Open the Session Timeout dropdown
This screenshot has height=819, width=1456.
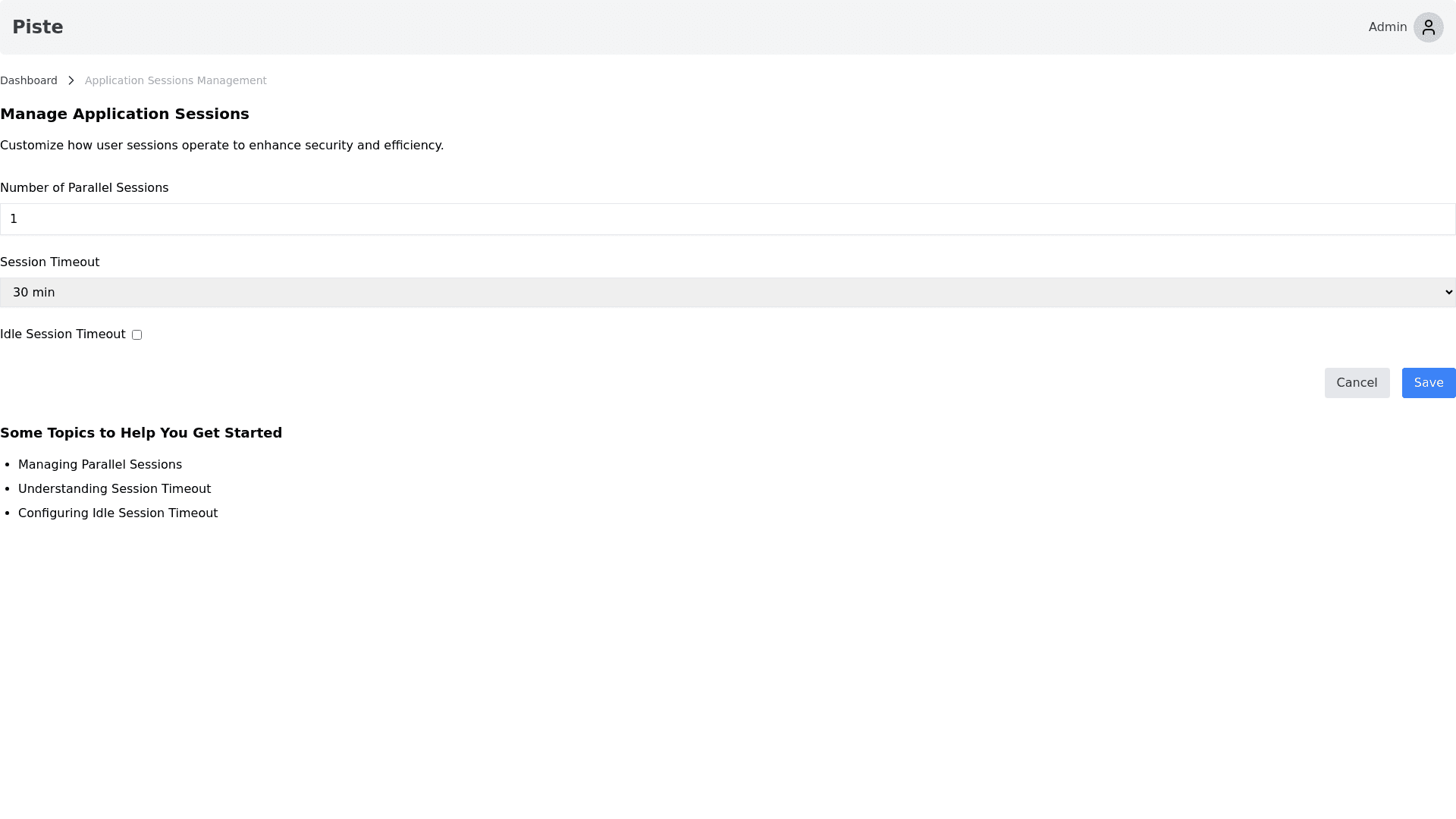click(726, 293)
